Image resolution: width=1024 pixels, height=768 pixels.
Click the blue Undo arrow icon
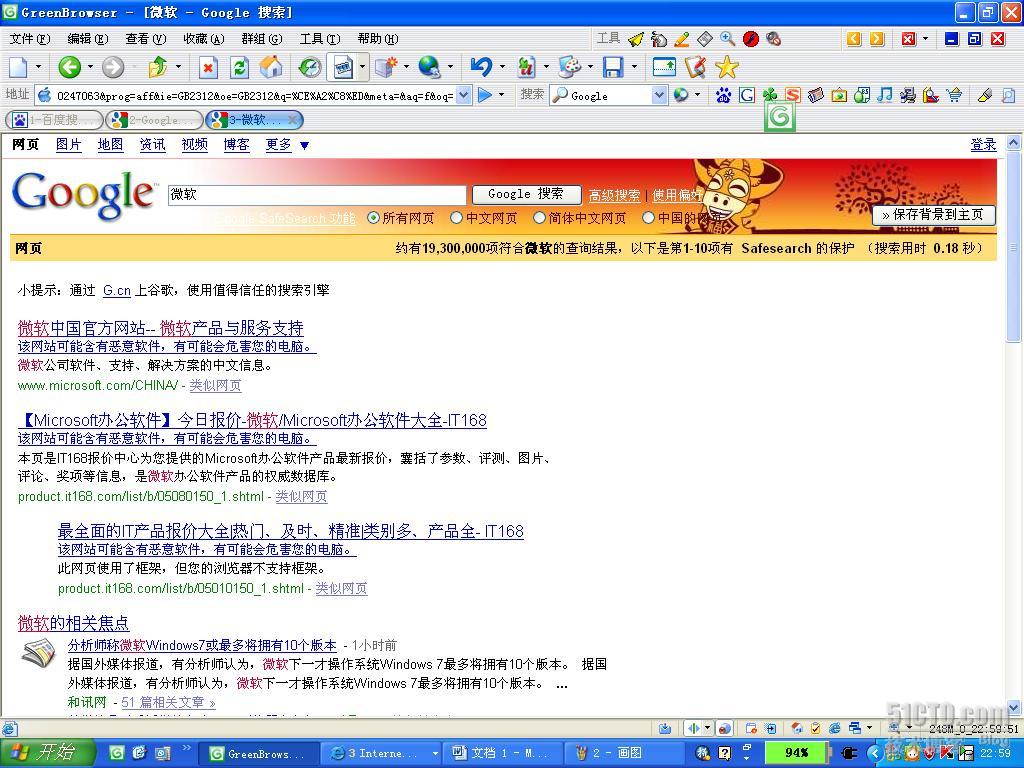click(x=481, y=67)
